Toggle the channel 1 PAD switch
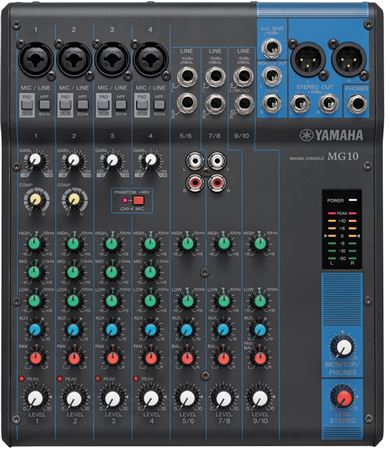The image size is (390, 450). click(27, 105)
